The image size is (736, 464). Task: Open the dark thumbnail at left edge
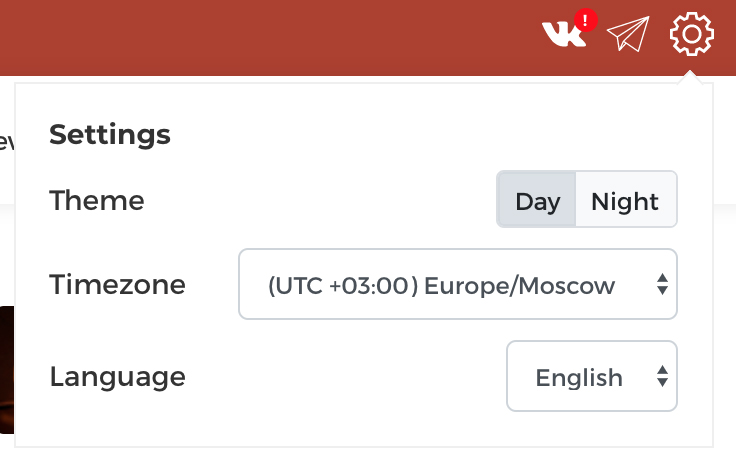6,370
